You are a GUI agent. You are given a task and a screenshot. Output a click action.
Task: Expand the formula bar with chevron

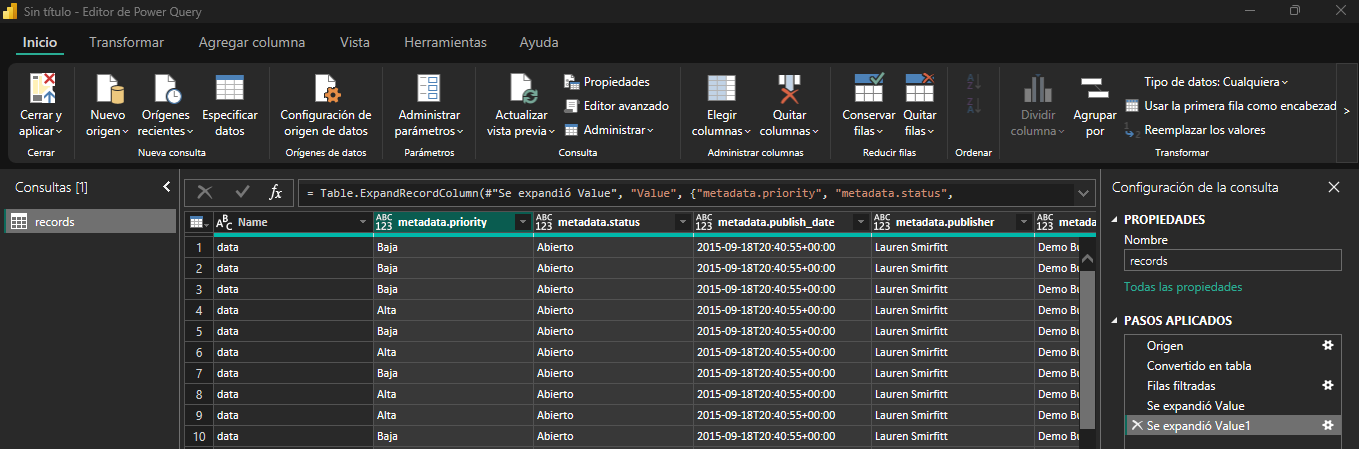coord(1084,192)
